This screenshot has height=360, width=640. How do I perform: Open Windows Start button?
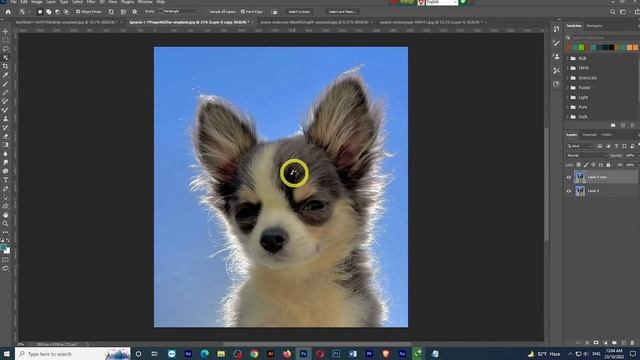pos(7,354)
